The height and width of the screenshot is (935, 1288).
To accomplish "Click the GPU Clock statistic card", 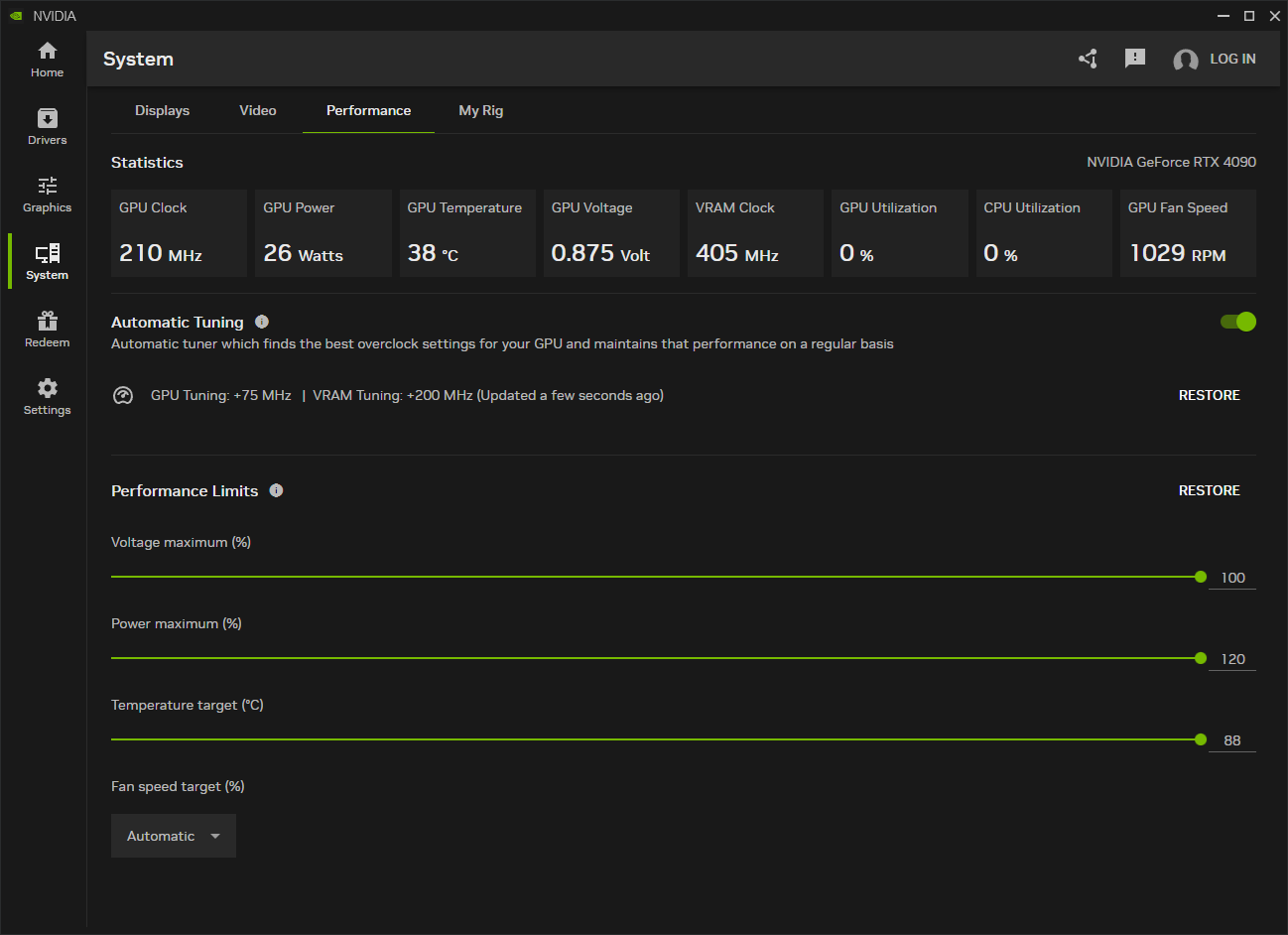I will coord(179,233).
